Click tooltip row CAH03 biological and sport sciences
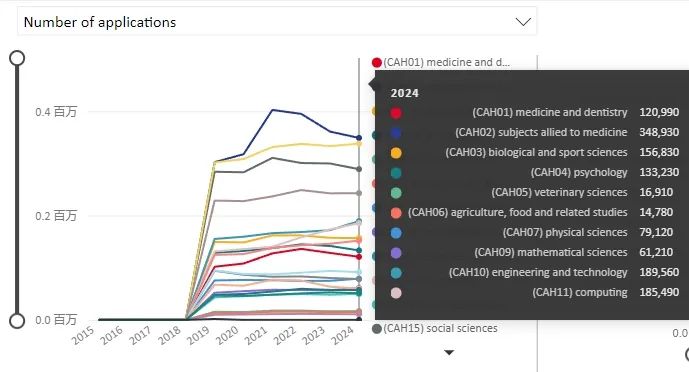Viewport: 689px width, 372px height. coord(535,152)
